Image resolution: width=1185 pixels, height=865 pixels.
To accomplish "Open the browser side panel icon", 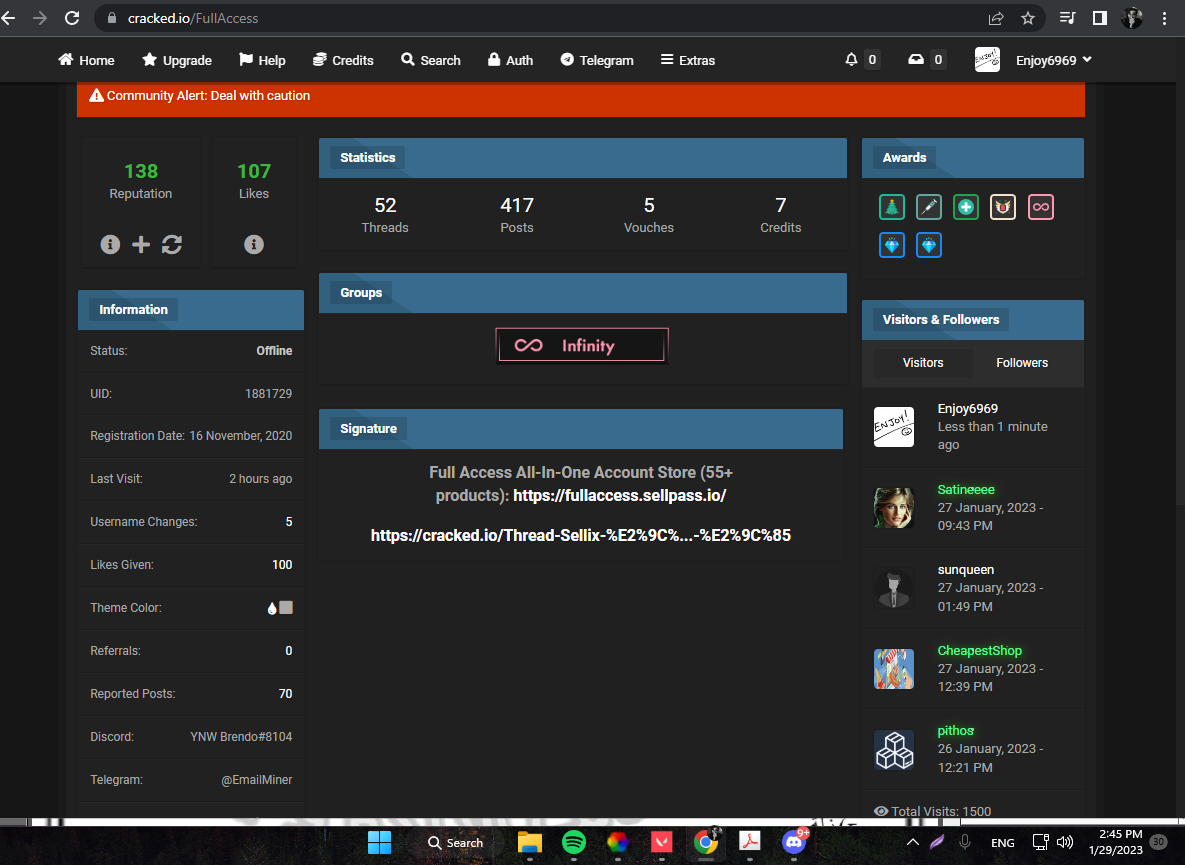I will click(x=1100, y=18).
